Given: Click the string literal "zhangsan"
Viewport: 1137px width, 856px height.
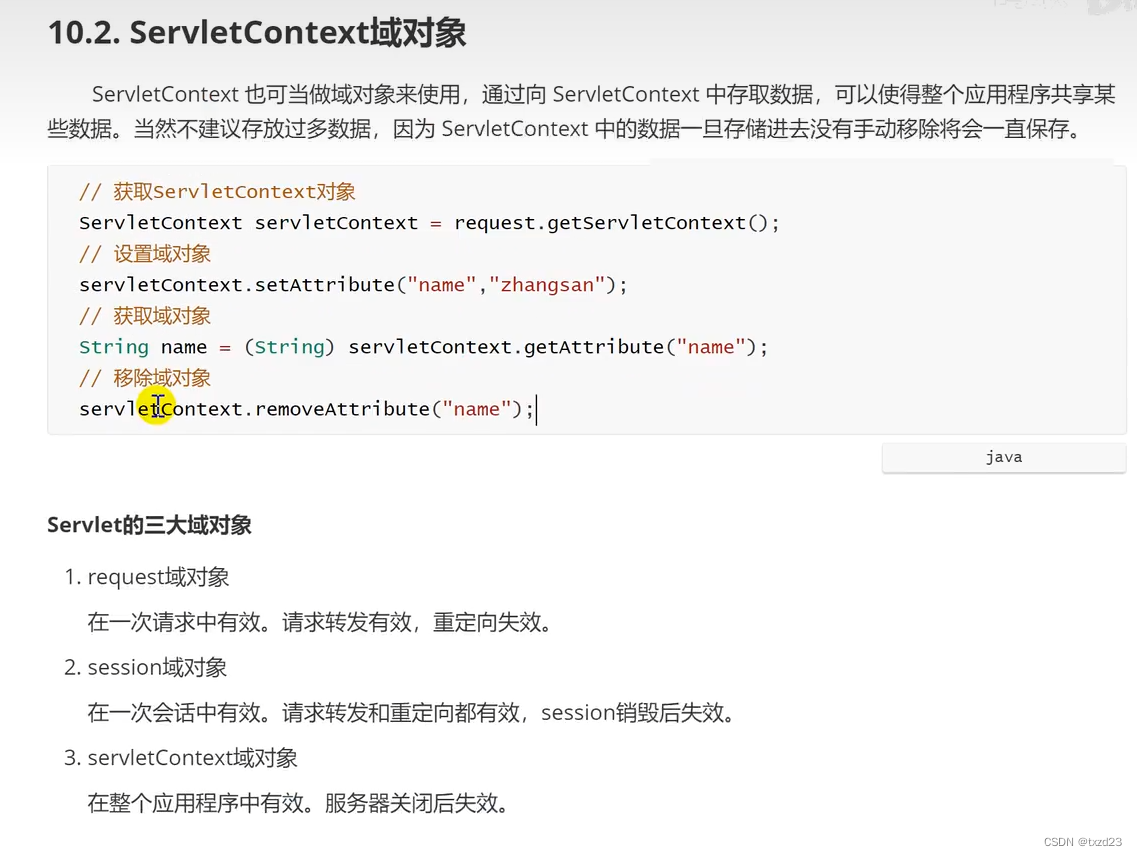Looking at the screenshot, I should [x=547, y=284].
